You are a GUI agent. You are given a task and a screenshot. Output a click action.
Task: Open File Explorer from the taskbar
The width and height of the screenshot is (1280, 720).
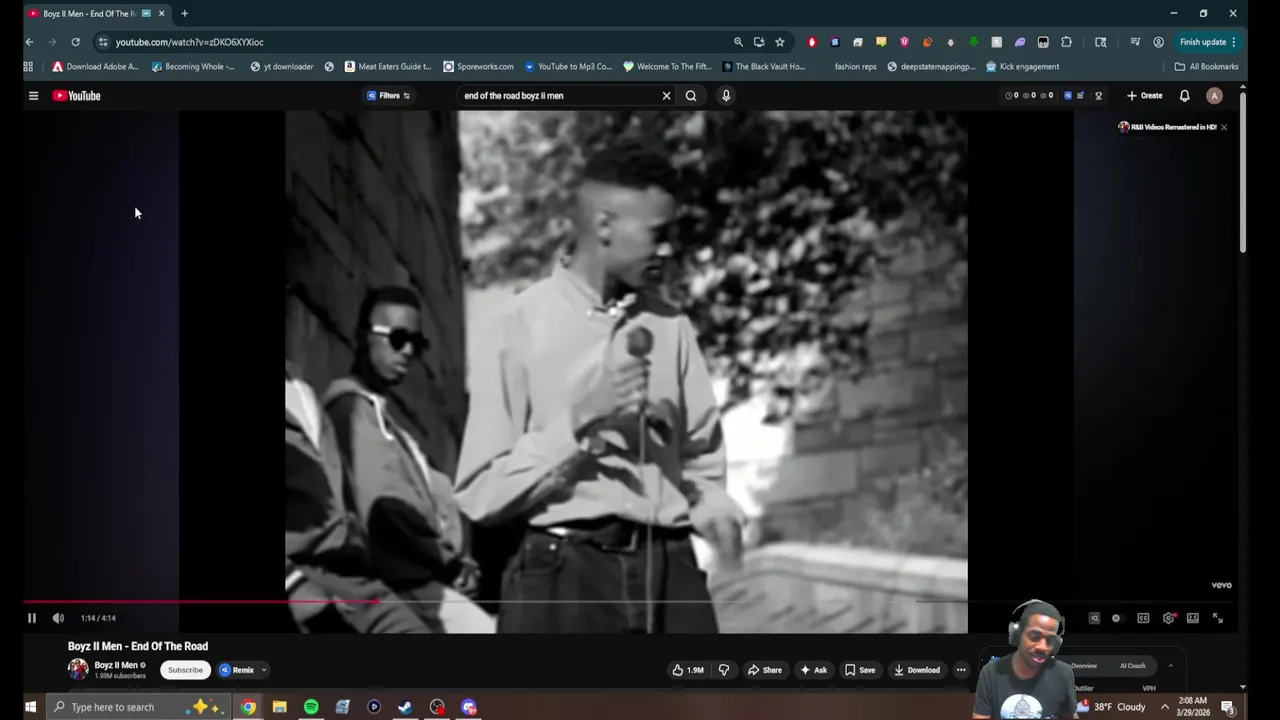pyautogui.click(x=280, y=707)
